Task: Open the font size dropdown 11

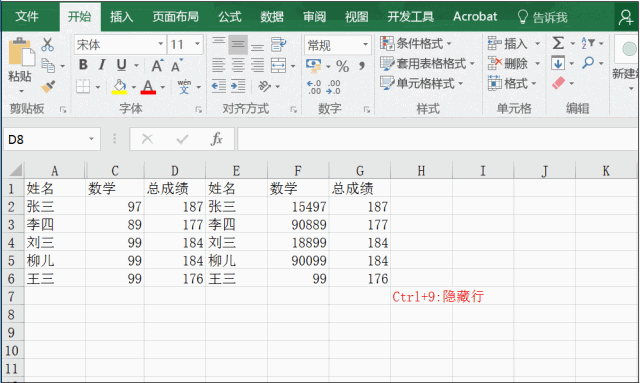Action: 197,44
